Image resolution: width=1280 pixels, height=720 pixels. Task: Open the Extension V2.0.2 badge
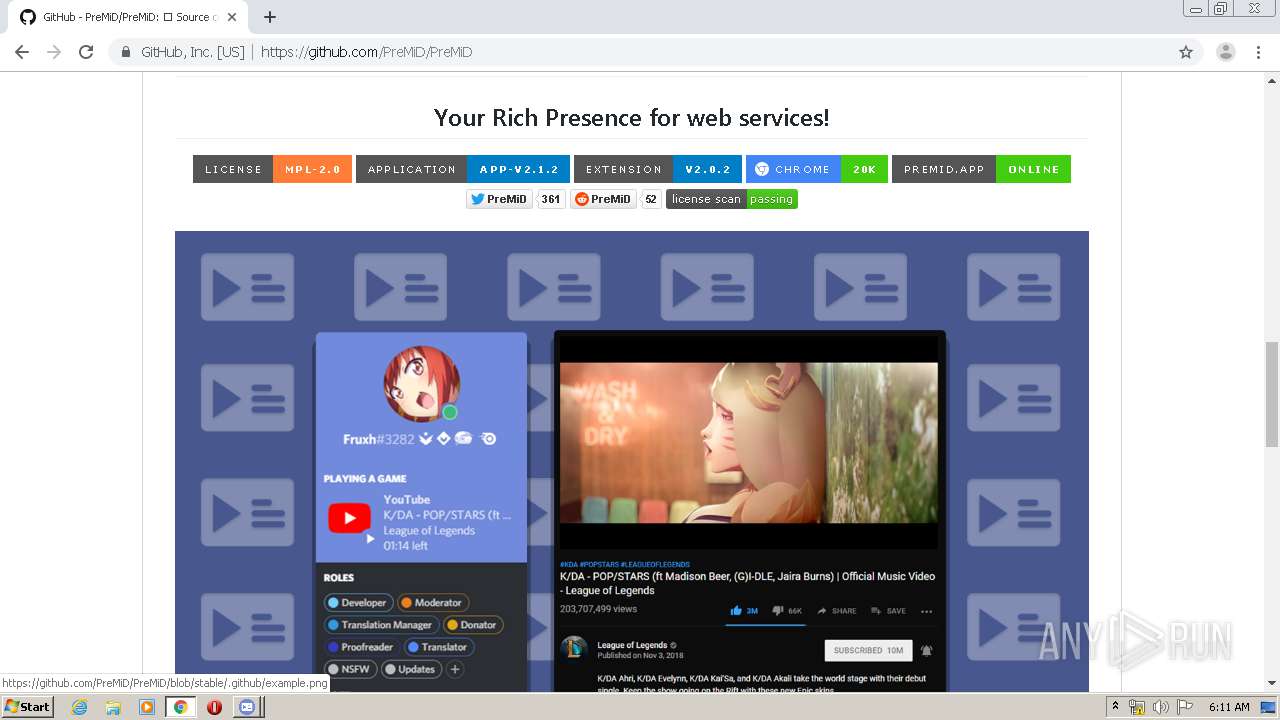658,169
